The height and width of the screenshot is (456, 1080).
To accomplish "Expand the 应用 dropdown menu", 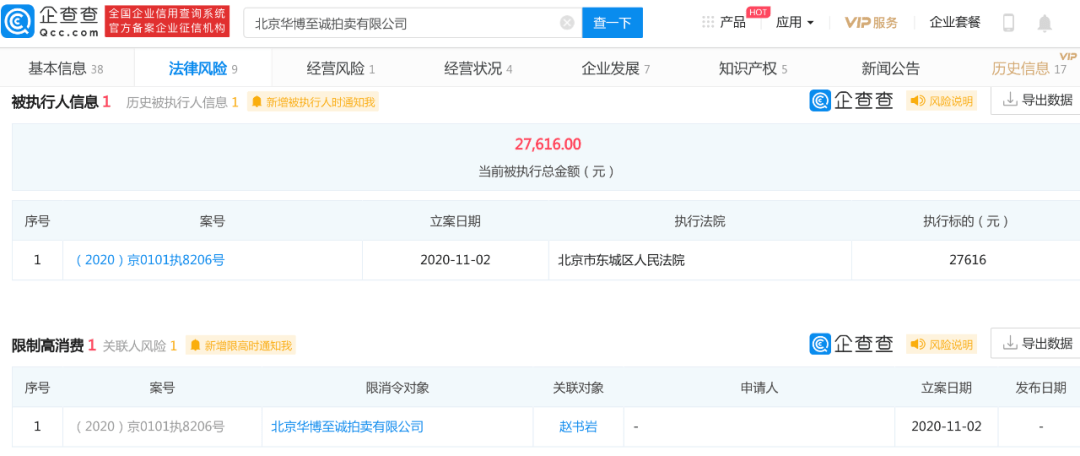I will click(795, 22).
